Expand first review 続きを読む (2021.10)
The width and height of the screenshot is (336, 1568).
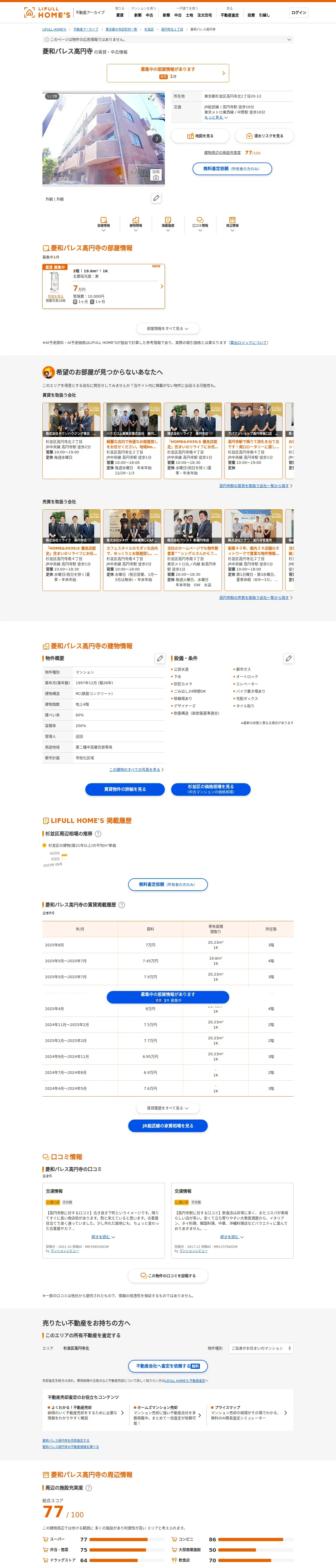pos(103,1237)
